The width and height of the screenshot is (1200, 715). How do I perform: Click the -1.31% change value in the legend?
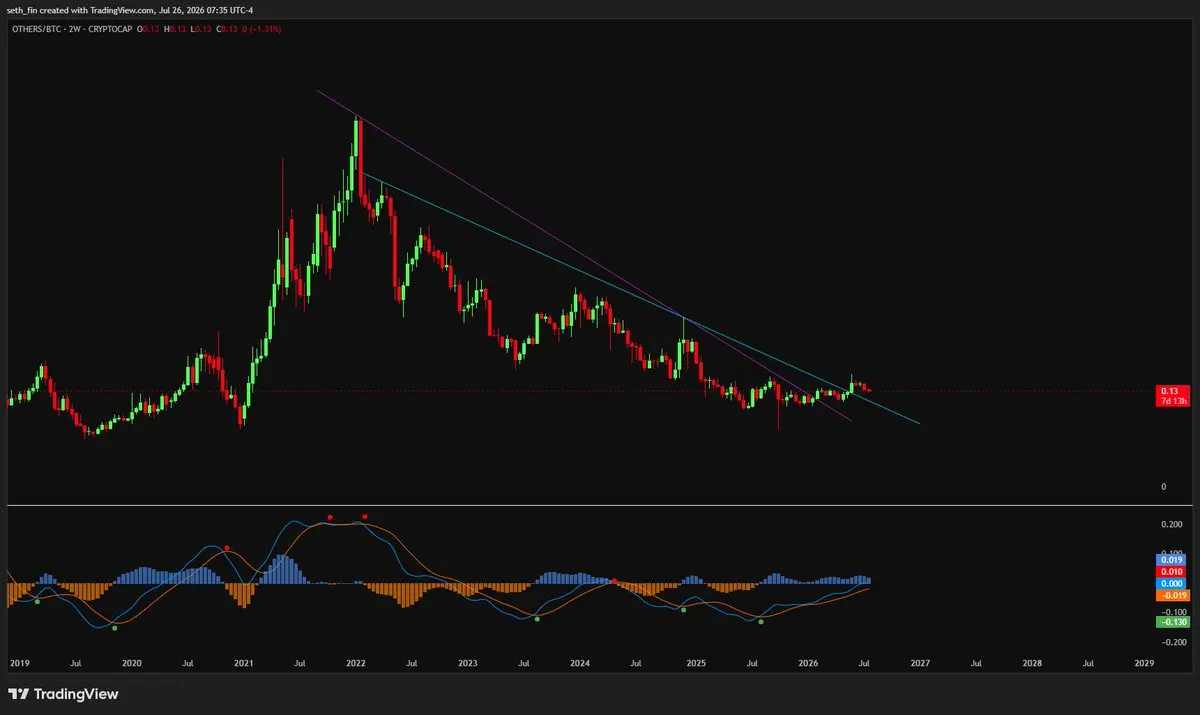[265, 29]
